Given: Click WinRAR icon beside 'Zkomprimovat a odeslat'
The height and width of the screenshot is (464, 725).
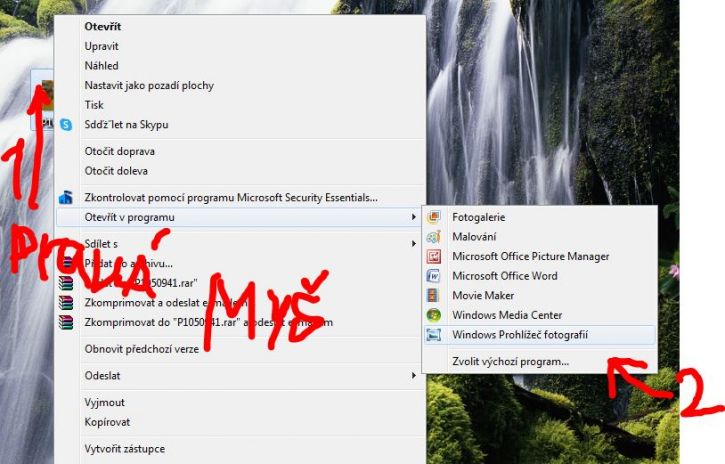Looking at the screenshot, I should 66,302.
